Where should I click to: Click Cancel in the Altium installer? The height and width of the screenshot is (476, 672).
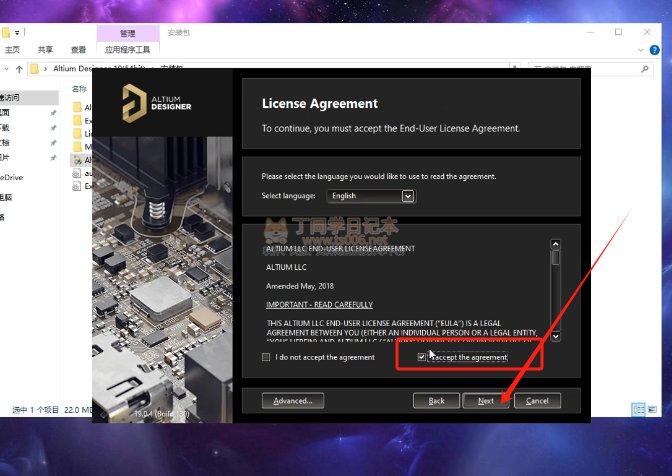pos(537,401)
